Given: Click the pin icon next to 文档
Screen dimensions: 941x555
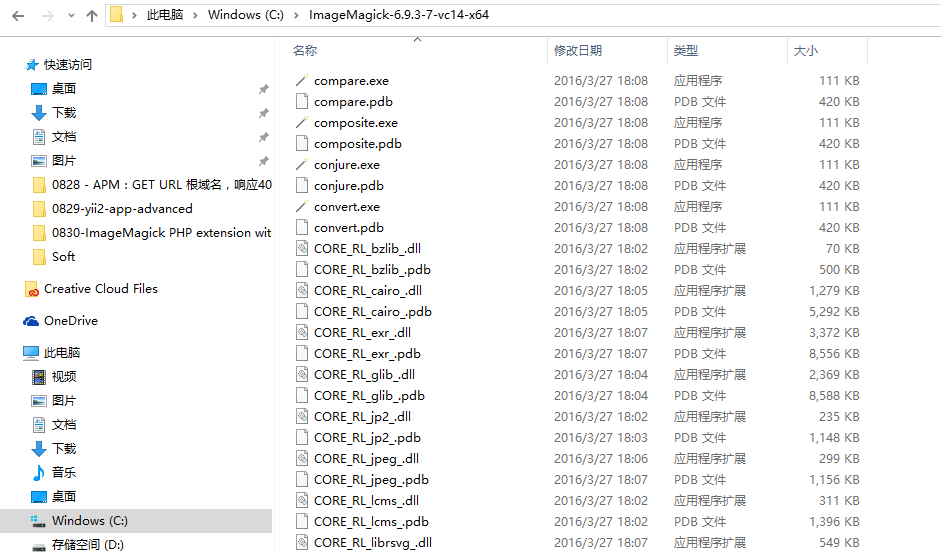Looking at the screenshot, I should point(263,137).
